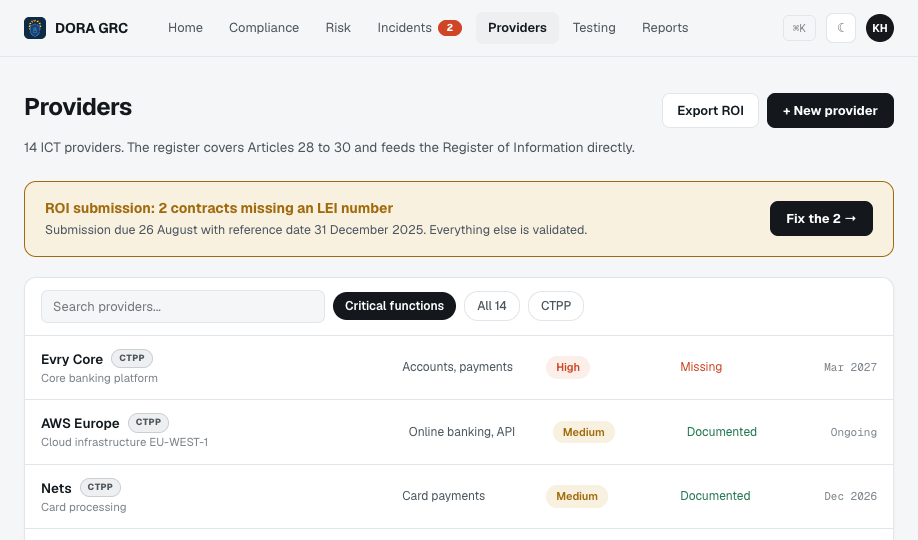Image resolution: width=918 pixels, height=540 pixels.
Task: Click Documented status in Nets row
Action: [x=715, y=496]
